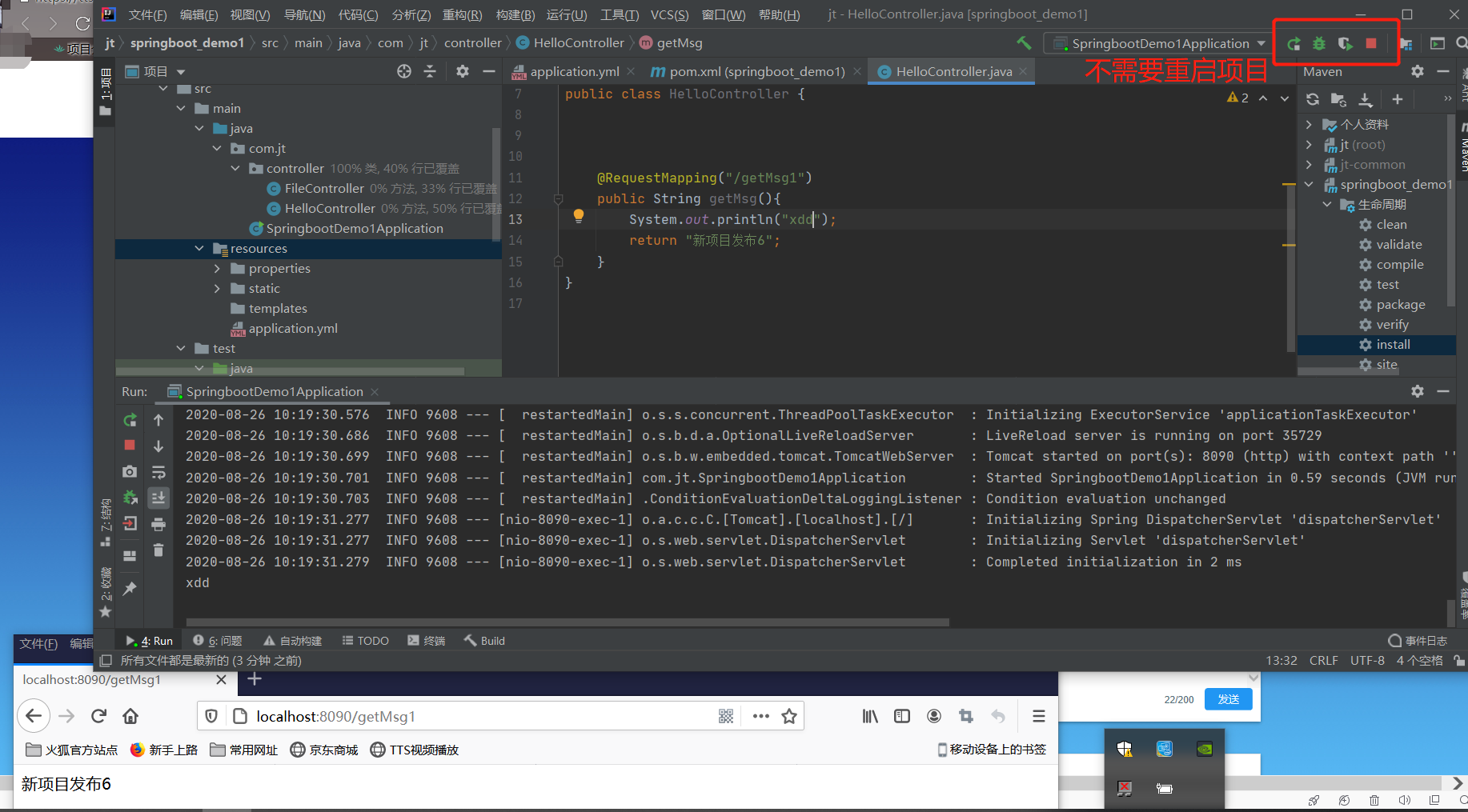1468x812 pixels.
Task: Collapse the resources folder
Action: (x=199, y=249)
